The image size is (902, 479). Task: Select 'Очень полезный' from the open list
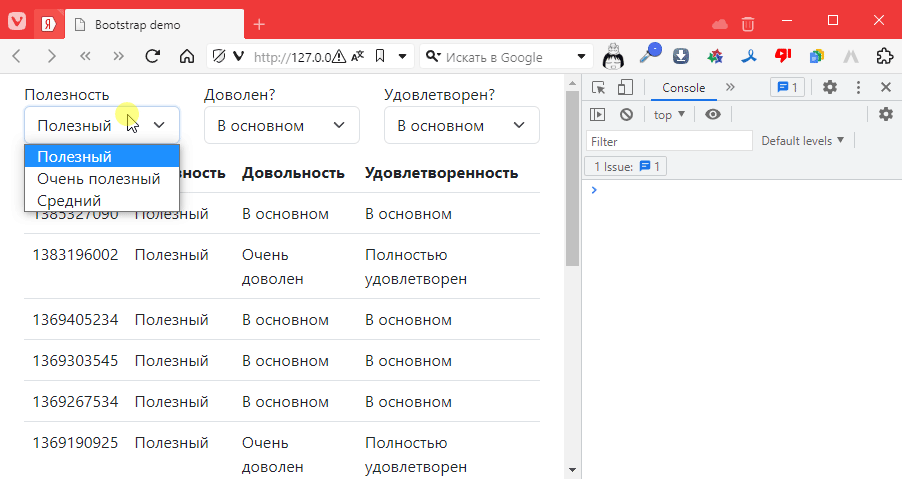[99, 179]
